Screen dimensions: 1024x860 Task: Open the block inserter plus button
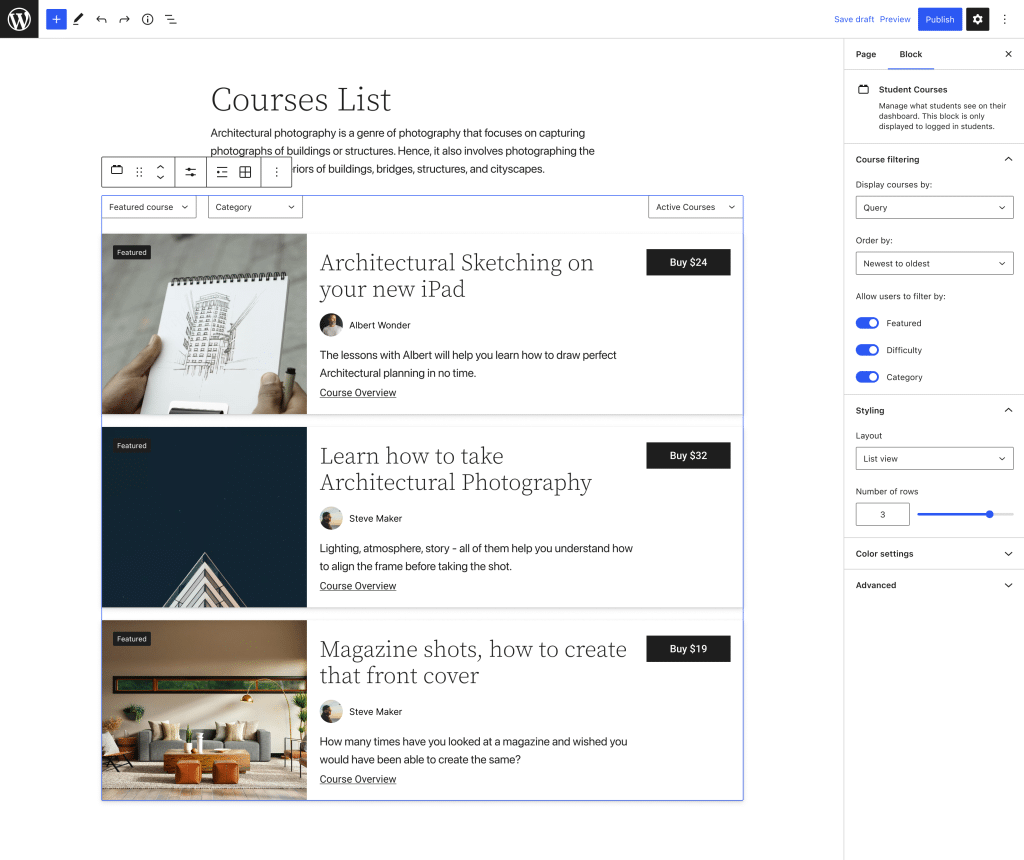click(56, 19)
